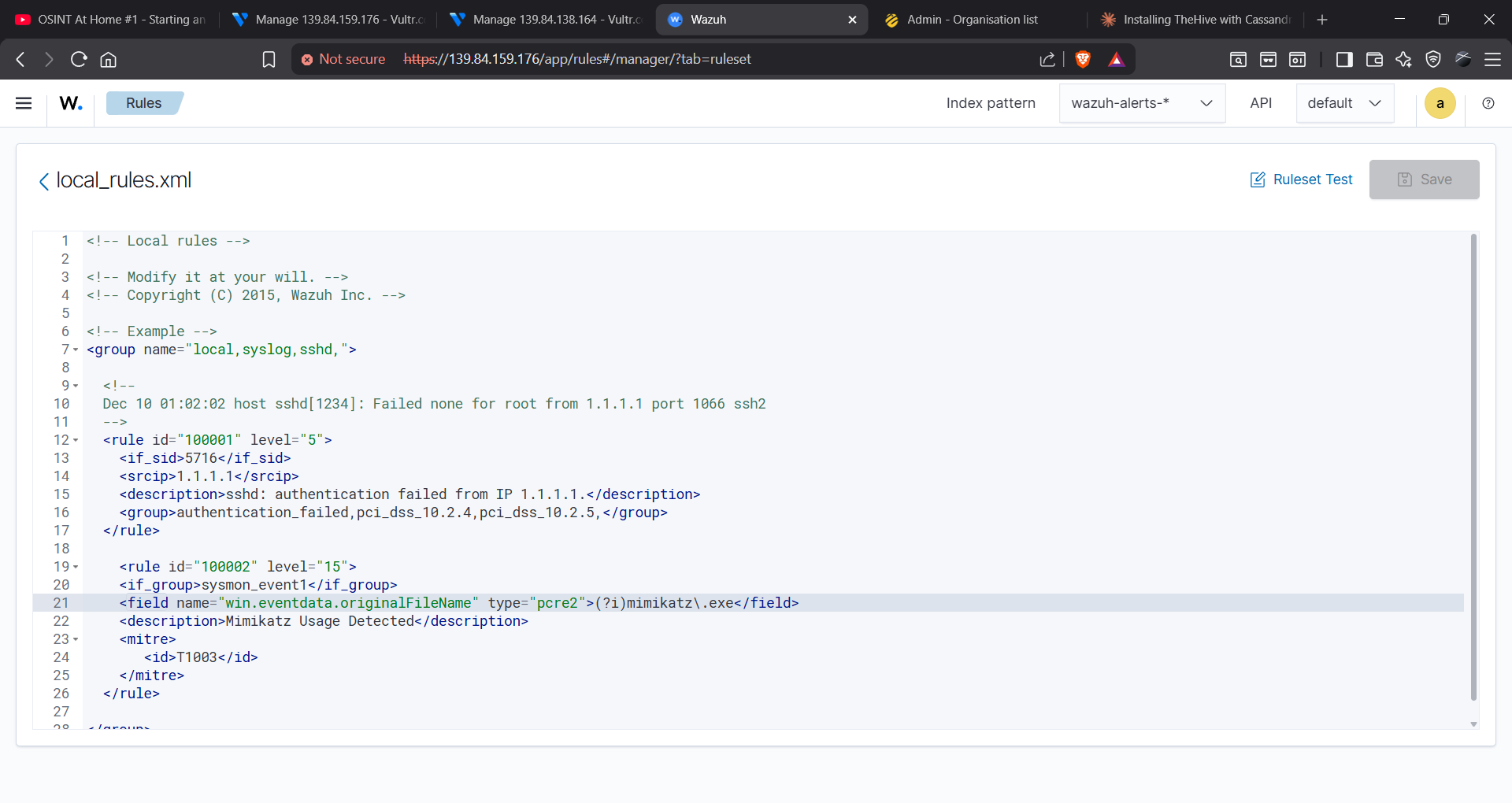The width and height of the screenshot is (1512, 803).
Task: Click the user avatar 'a'
Action: tap(1440, 103)
